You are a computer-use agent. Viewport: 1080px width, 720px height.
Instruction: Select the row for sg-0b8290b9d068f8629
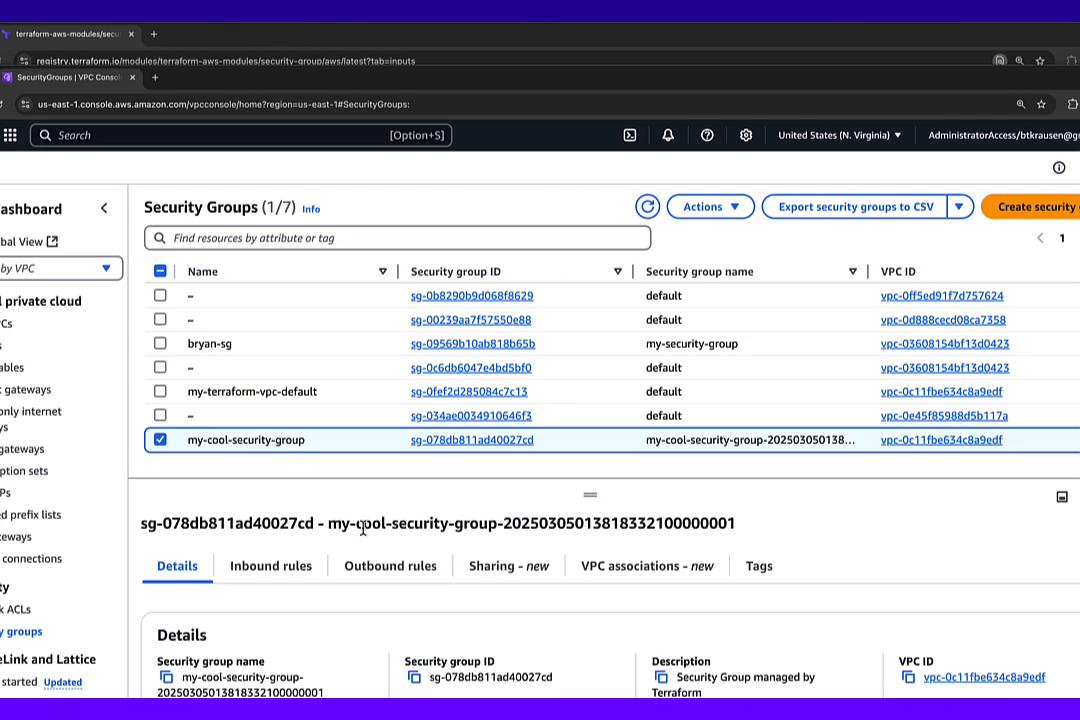160,295
